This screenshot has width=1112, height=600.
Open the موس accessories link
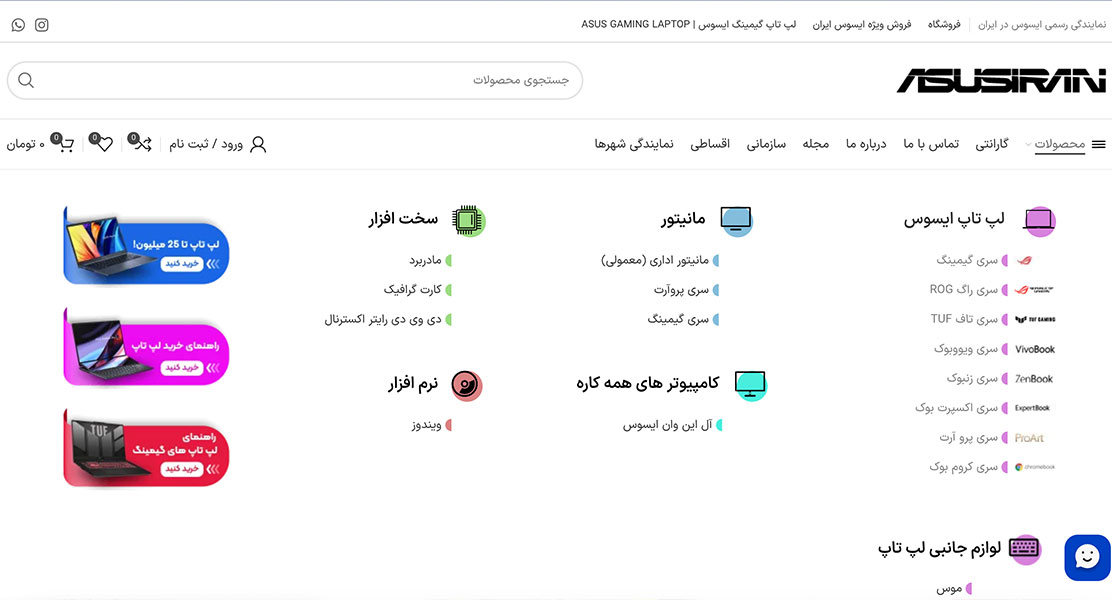(x=949, y=588)
